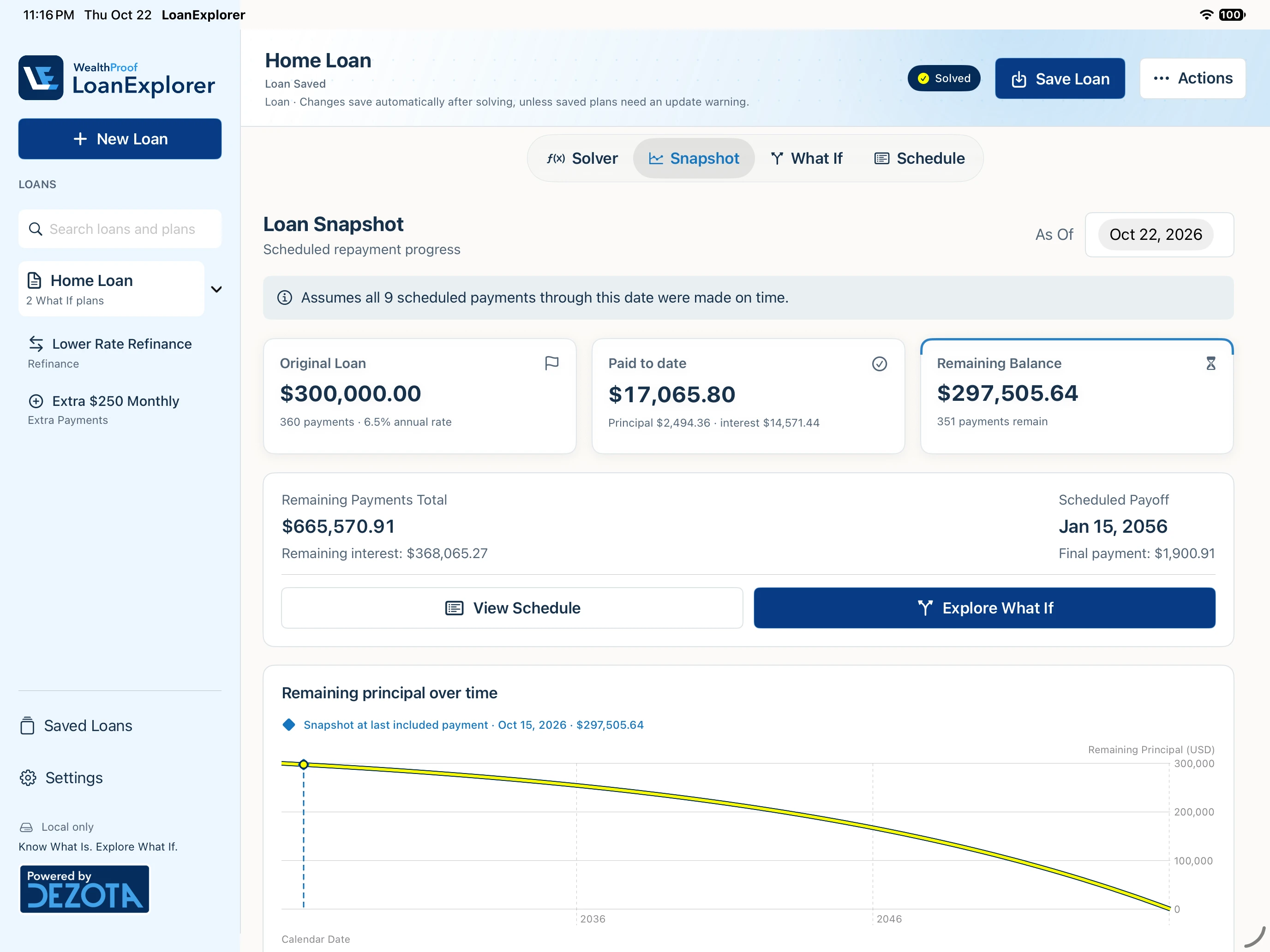Viewport: 1270px width, 952px height.
Task: Click the Home Loan document icon
Action: (35, 280)
